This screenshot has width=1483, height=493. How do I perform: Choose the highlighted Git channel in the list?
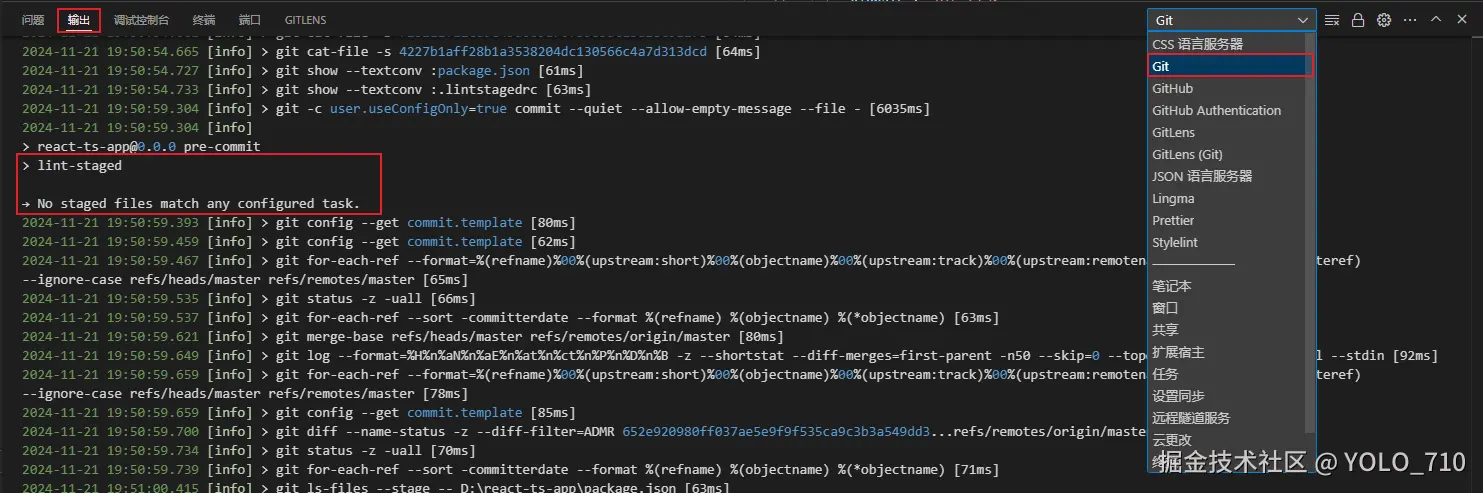1232,66
